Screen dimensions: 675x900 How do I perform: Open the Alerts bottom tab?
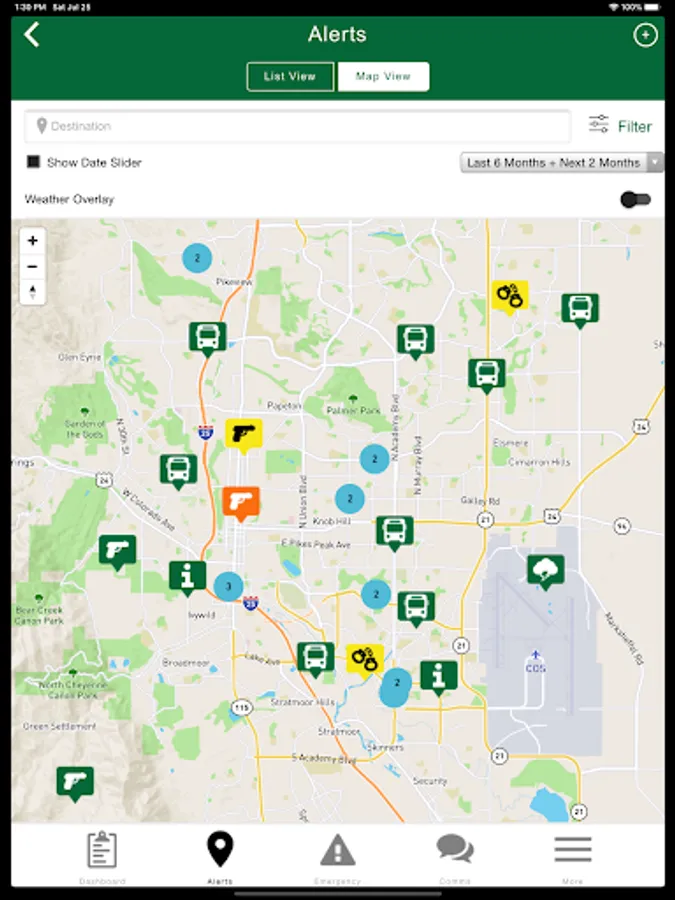[220, 858]
